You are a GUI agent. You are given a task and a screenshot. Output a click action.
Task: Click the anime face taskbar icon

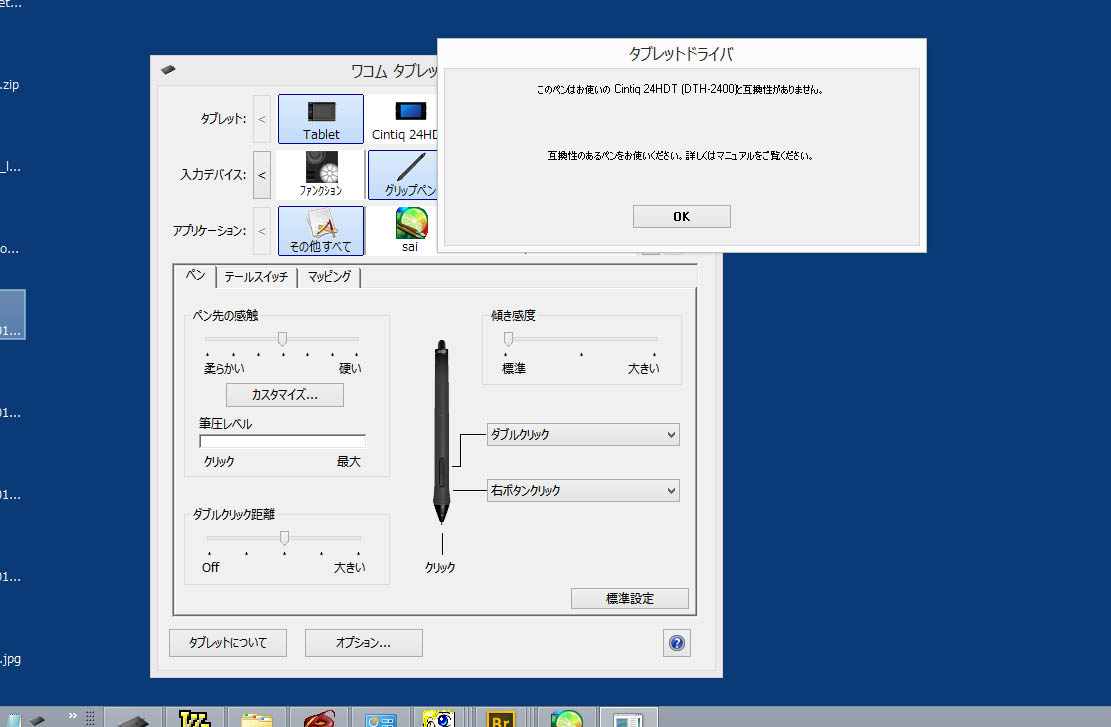click(439, 718)
